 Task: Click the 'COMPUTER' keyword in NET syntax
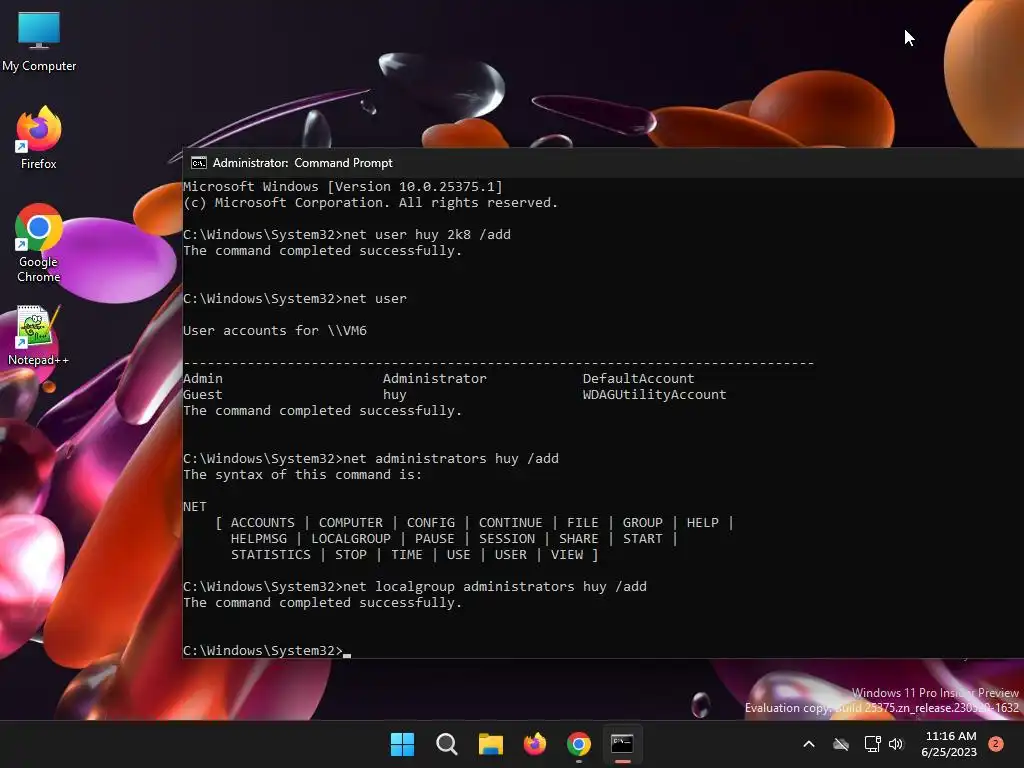click(x=351, y=522)
